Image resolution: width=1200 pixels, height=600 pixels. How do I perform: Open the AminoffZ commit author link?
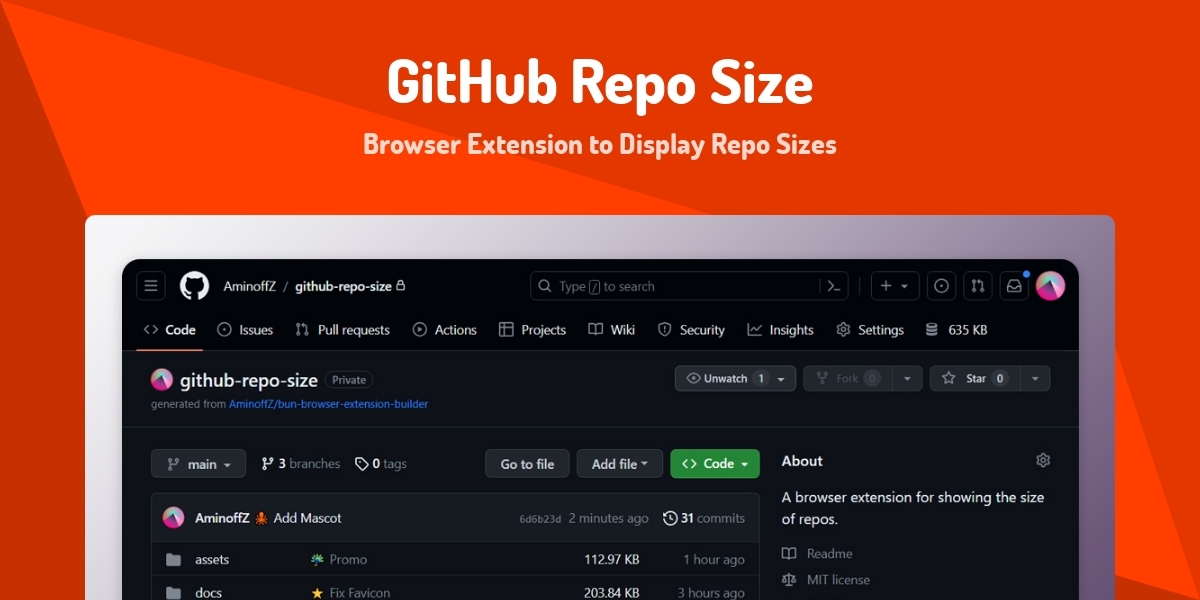(x=222, y=518)
